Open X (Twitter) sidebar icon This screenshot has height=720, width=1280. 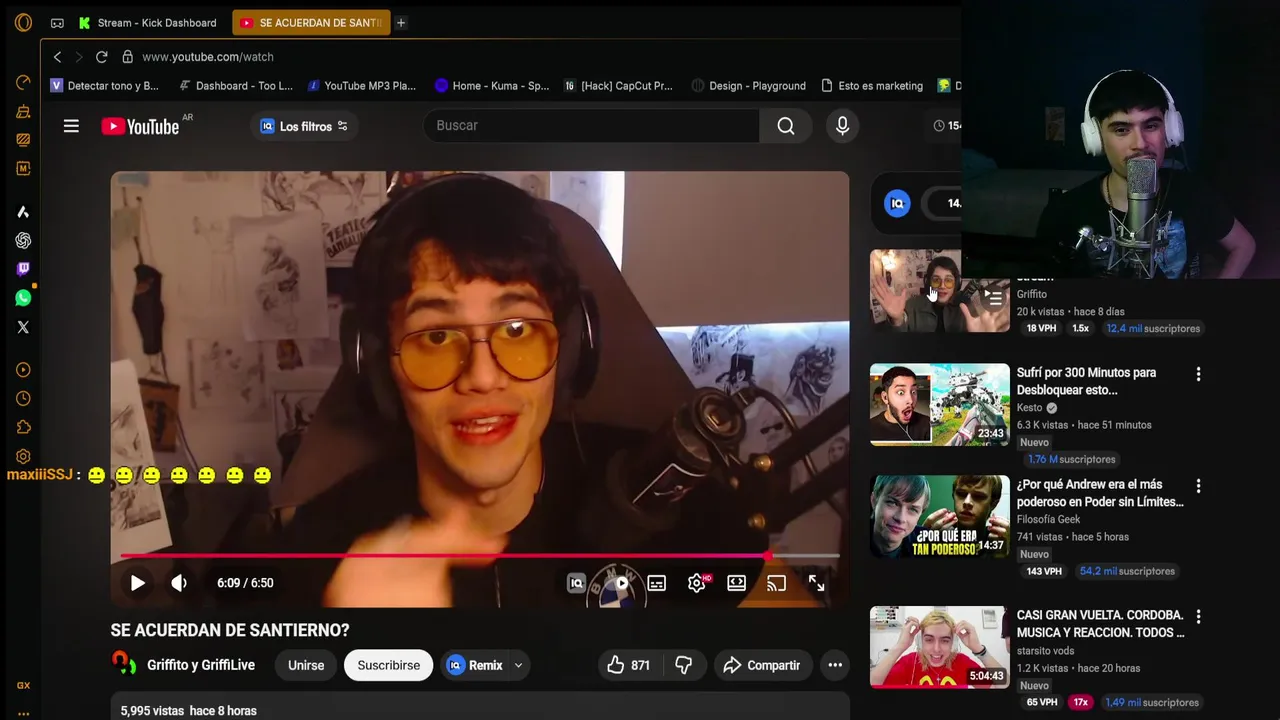[23, 327]
